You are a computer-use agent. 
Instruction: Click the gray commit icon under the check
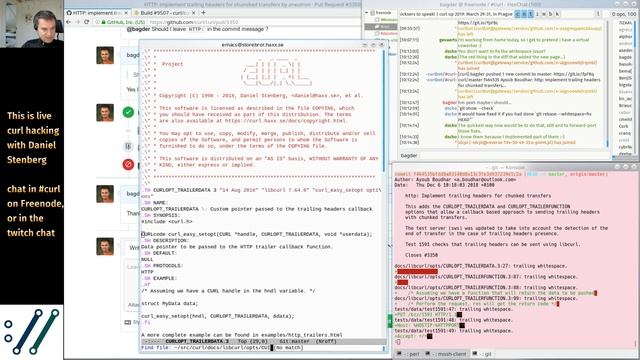[128, 146]
